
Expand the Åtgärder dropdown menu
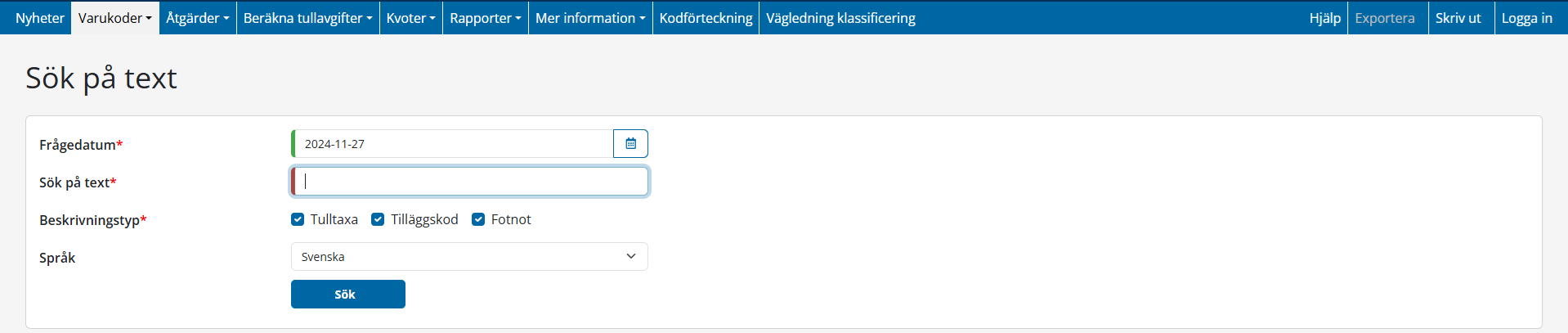click(197, 18)
